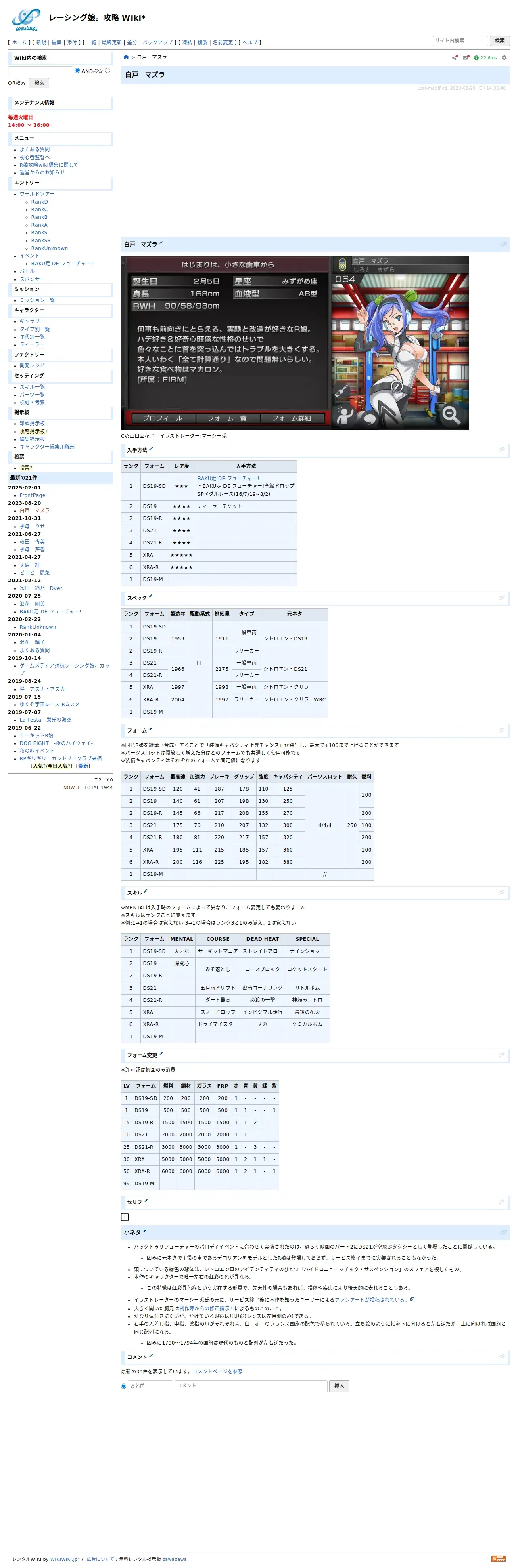The height and width of the screenshot is (1568, 518).
Task: Open the キャラクター編集用雛形 sidebar link
Action: pyautogui.click(x=47, y=447)
